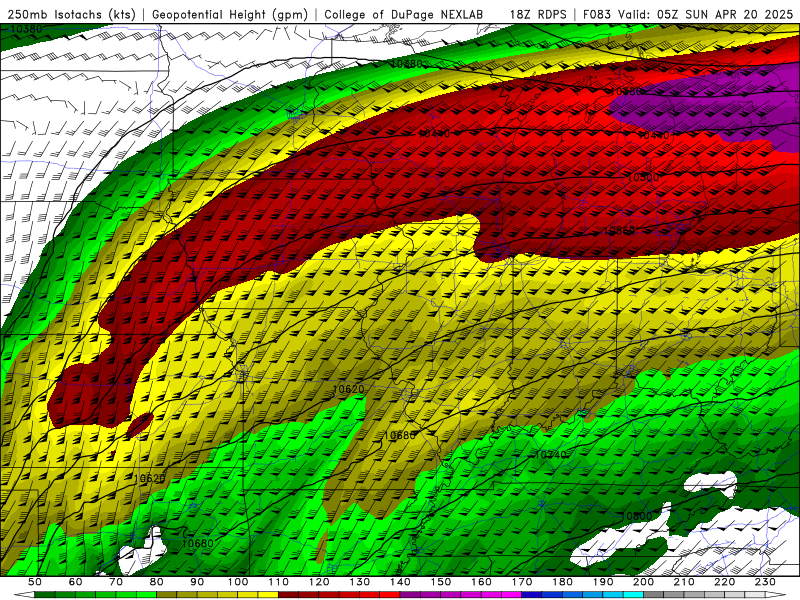Click the 120 value on the color scale
The width and height of the screenshot is (800, 600).
click(x=319, y=582)
